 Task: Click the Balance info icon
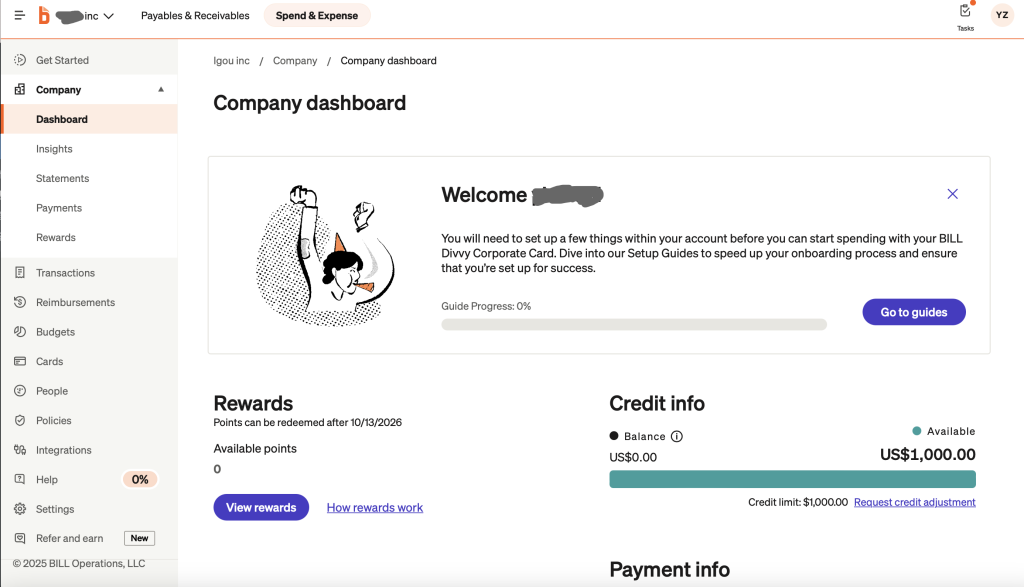[x=677, y=437]
